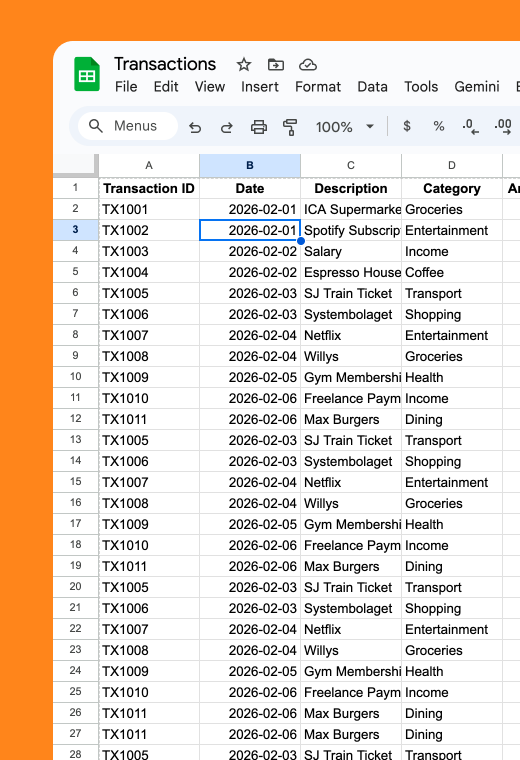Screen dimensions: 520x760
Task: Select Income category in row 25
Action: [452, 692]
